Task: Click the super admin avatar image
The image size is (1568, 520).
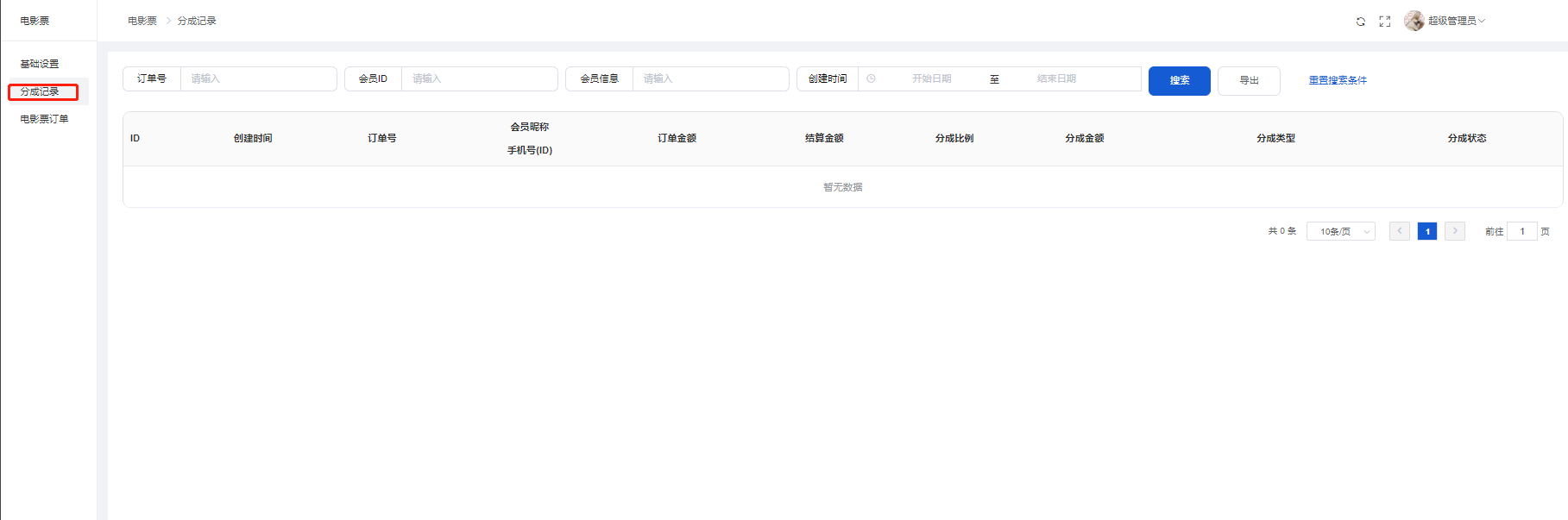Action: 1414,21
